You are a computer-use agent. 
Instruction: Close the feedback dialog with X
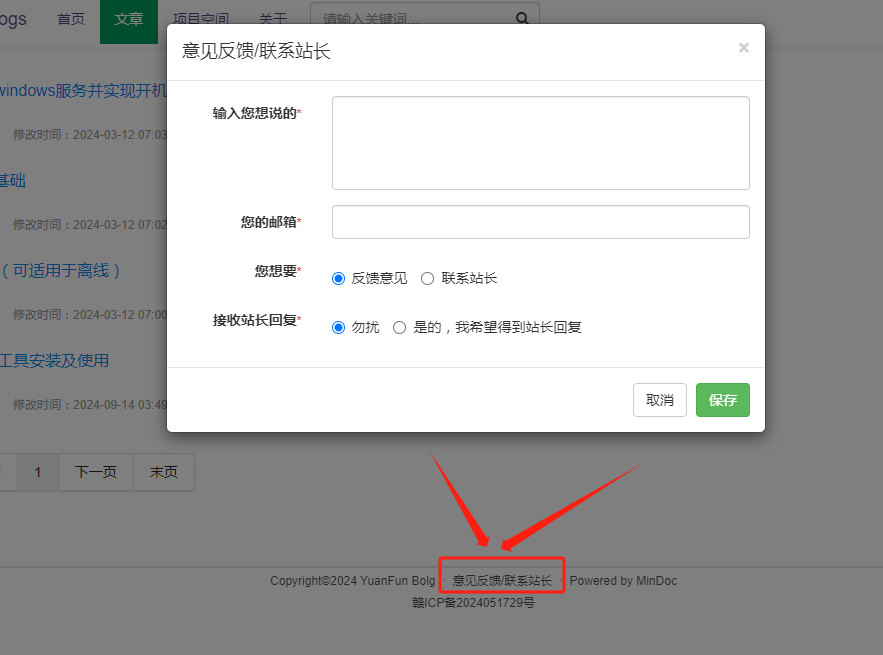pos(743,48)
